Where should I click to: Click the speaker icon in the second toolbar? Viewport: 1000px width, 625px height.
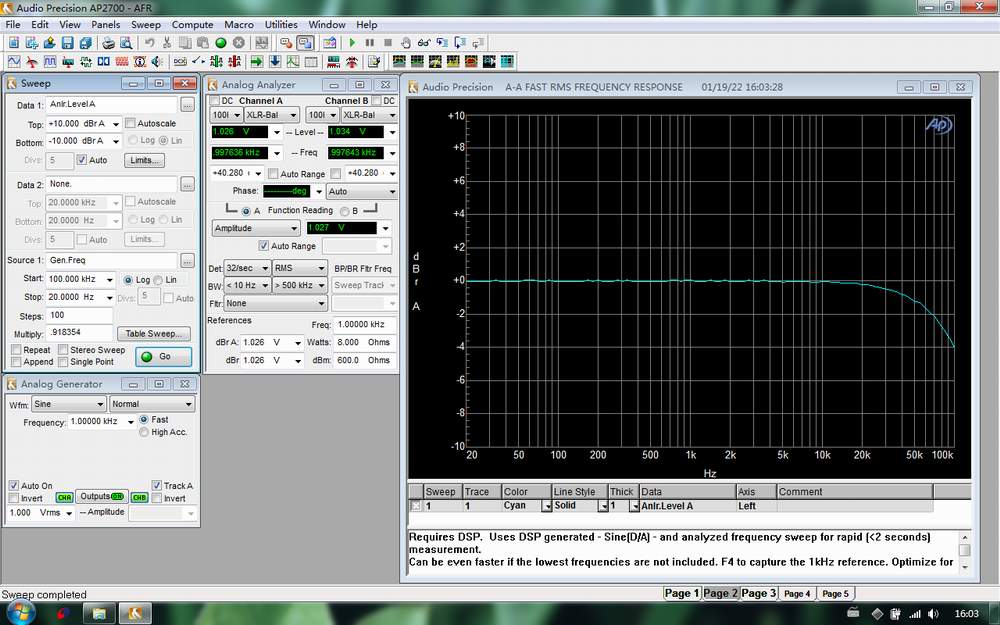click(157, 61)
